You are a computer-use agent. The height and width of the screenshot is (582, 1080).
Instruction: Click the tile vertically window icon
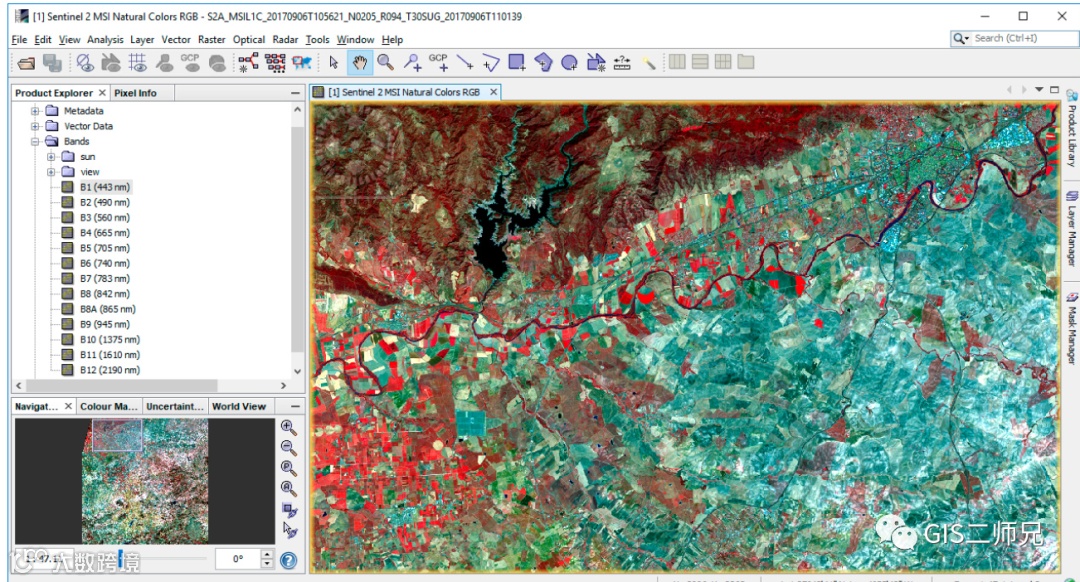700,62
